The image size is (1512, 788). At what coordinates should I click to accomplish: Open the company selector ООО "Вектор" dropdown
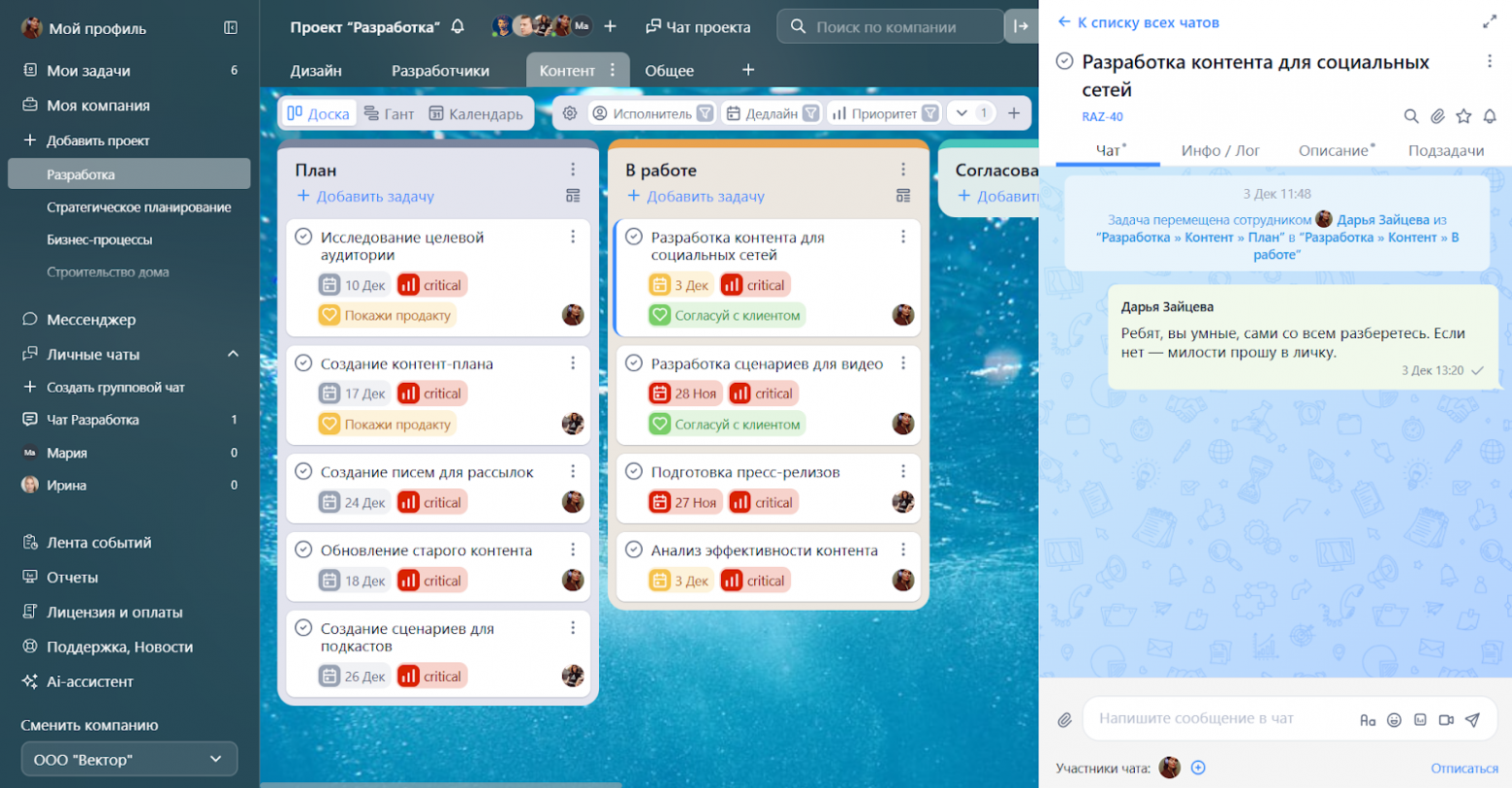(129, 759)
